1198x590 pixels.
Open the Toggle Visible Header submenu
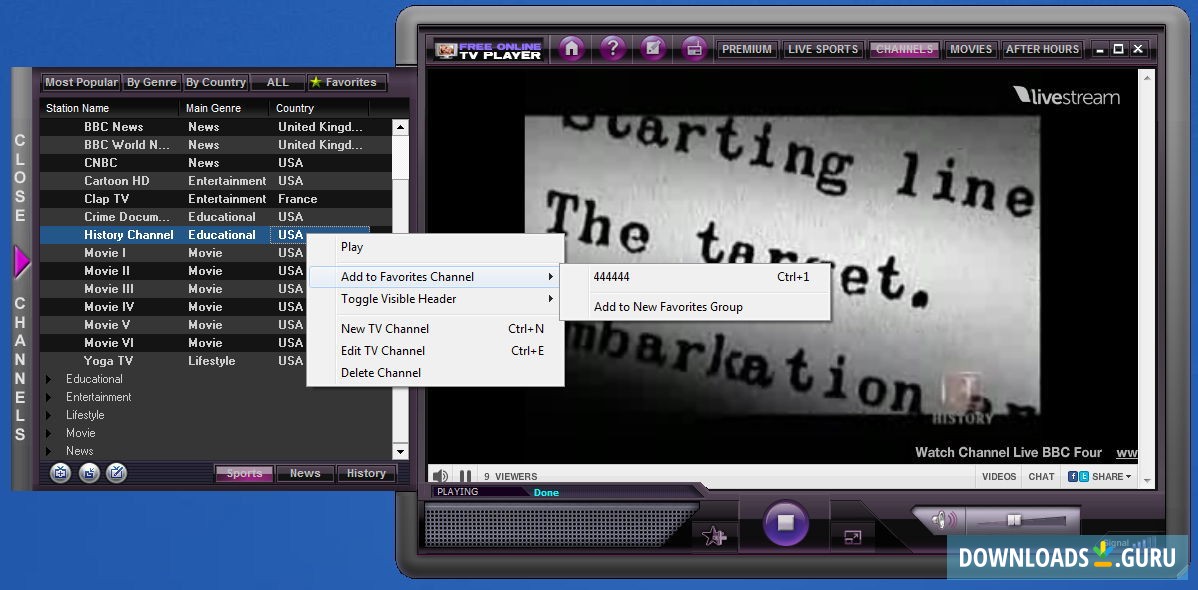(x=397, y=298)
